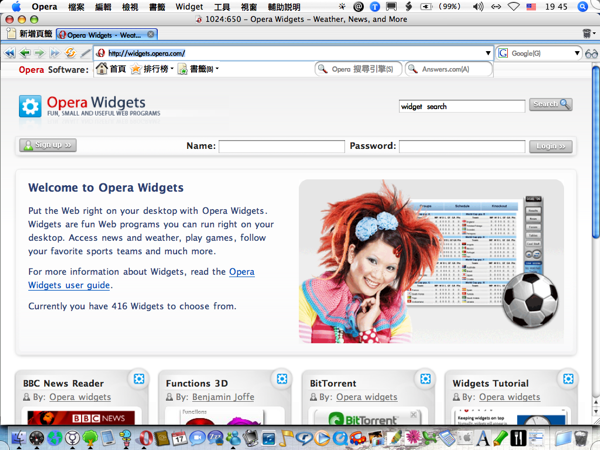The width and height of the screenshot is (600, 450).
Task: Open iChat camera bubble in the dock
Action: 197,438
